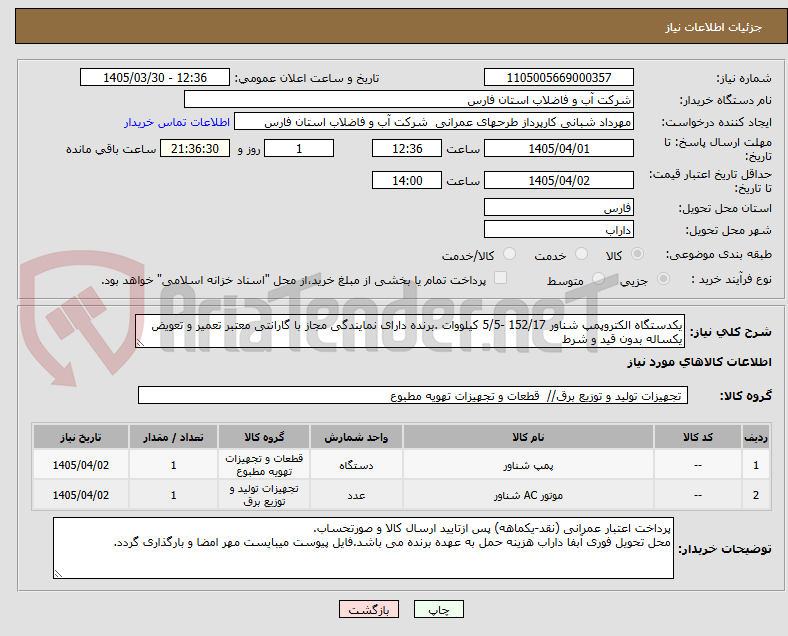Select the کالا/خدمت radio button

[x=510, y=254]
